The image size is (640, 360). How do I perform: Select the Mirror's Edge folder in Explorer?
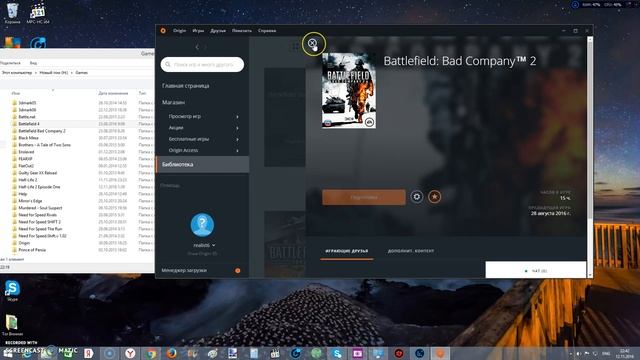[30, 201]
